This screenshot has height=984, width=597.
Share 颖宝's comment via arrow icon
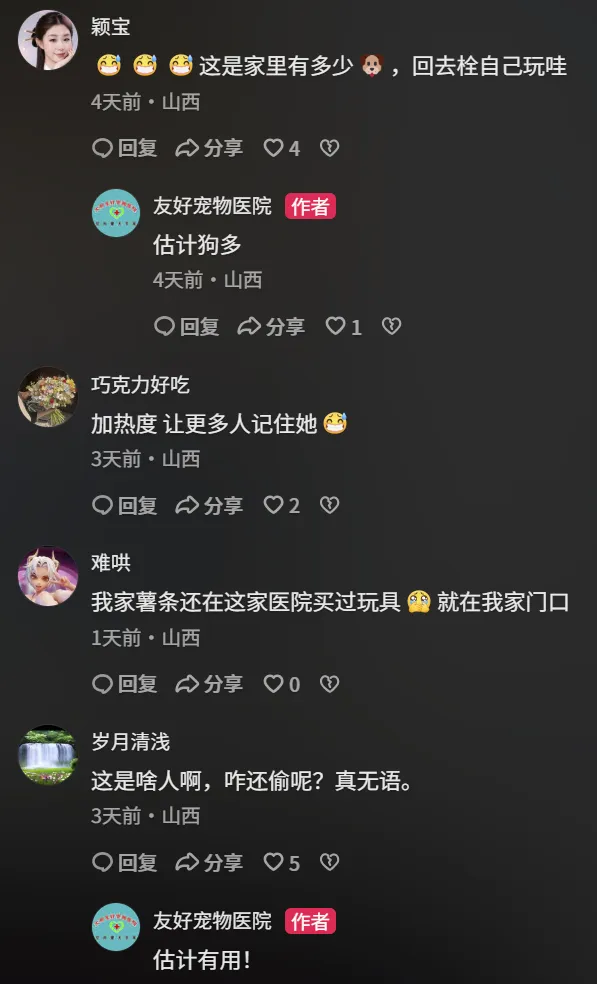click(209, 148)
